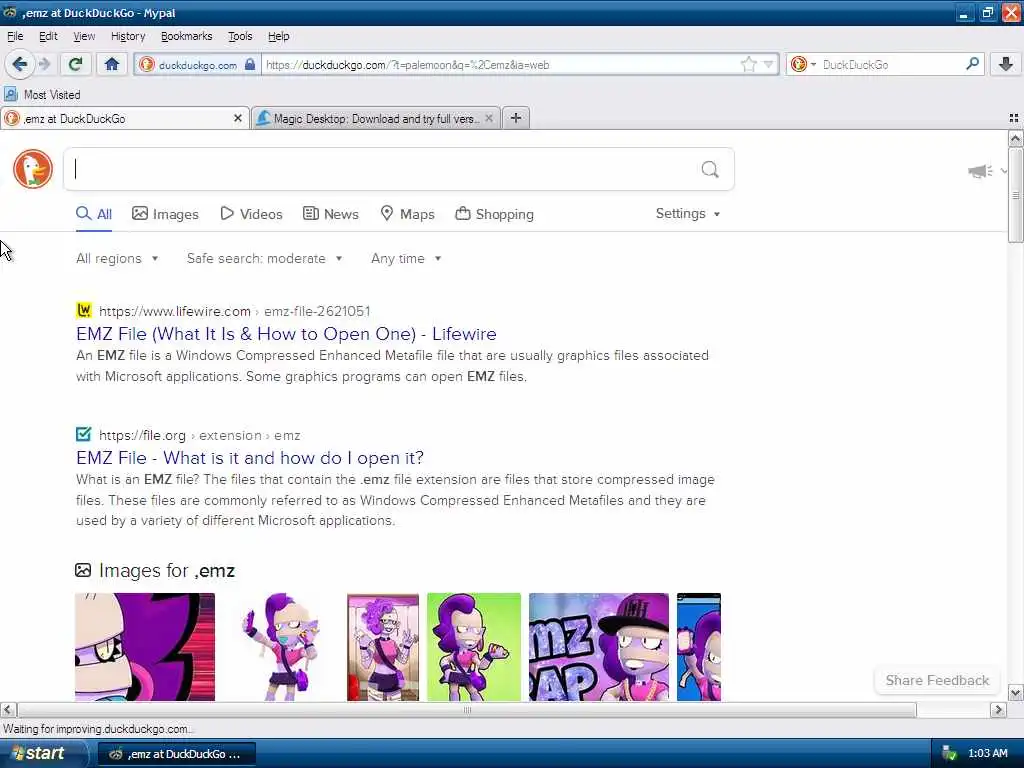
Task: Click the magnifier in browser search box
Action: pos(972,64)
